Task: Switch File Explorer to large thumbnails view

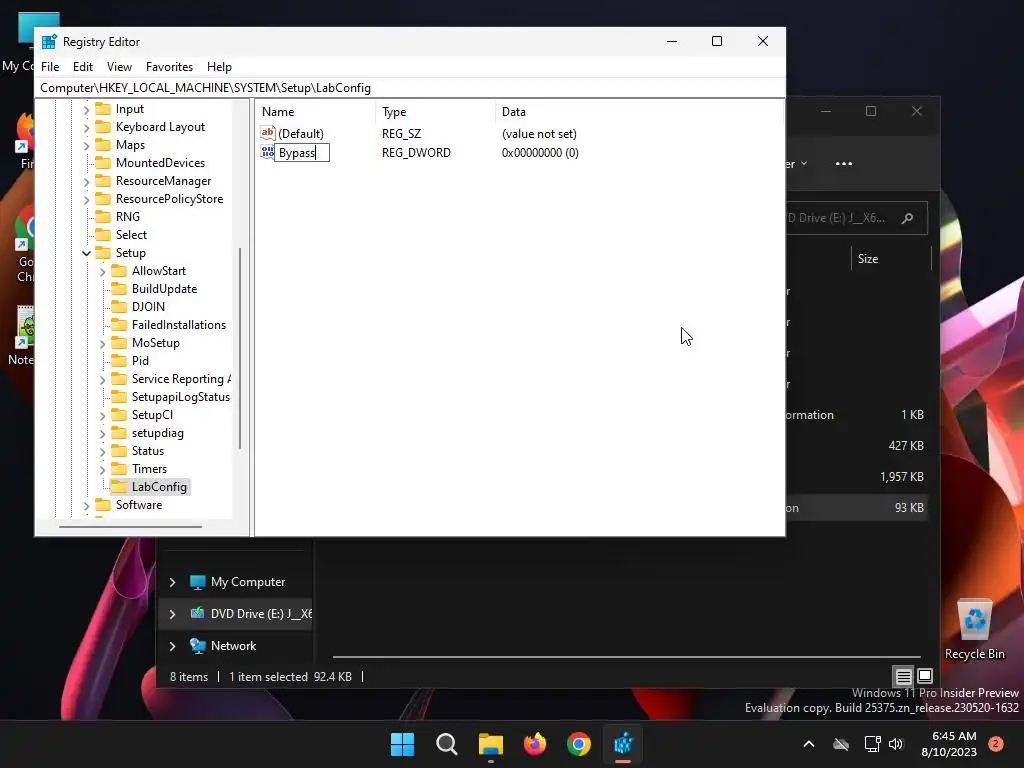Action: pyautogui.click(x=925, y=676)
